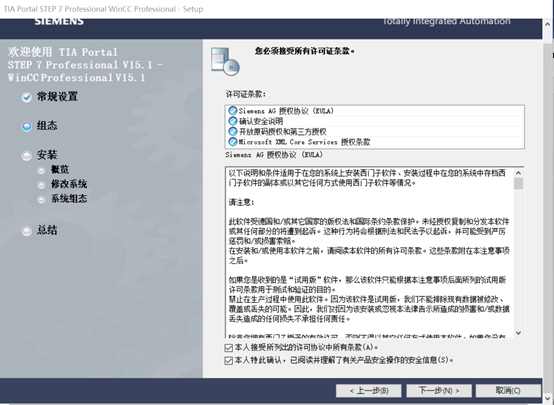The image size is (554, 405).
Task: Click check icon beside Microsoft XML Core Services 授权条款
Action: (x=232, y=142)
